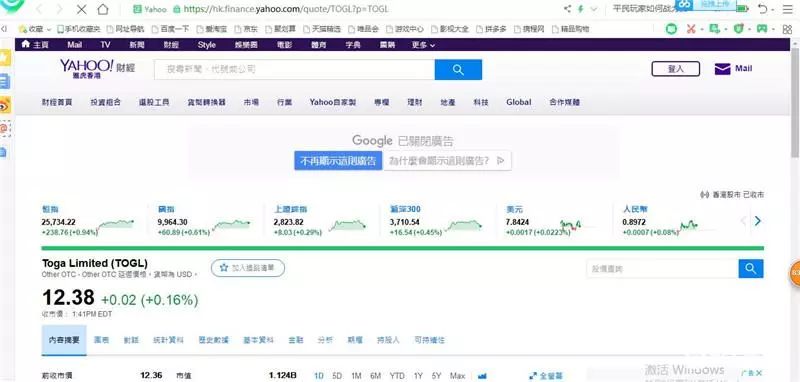Click the 不再顯示這則廣告 button
The height and width of the screenshot is (382, 800).
point(338,161)
